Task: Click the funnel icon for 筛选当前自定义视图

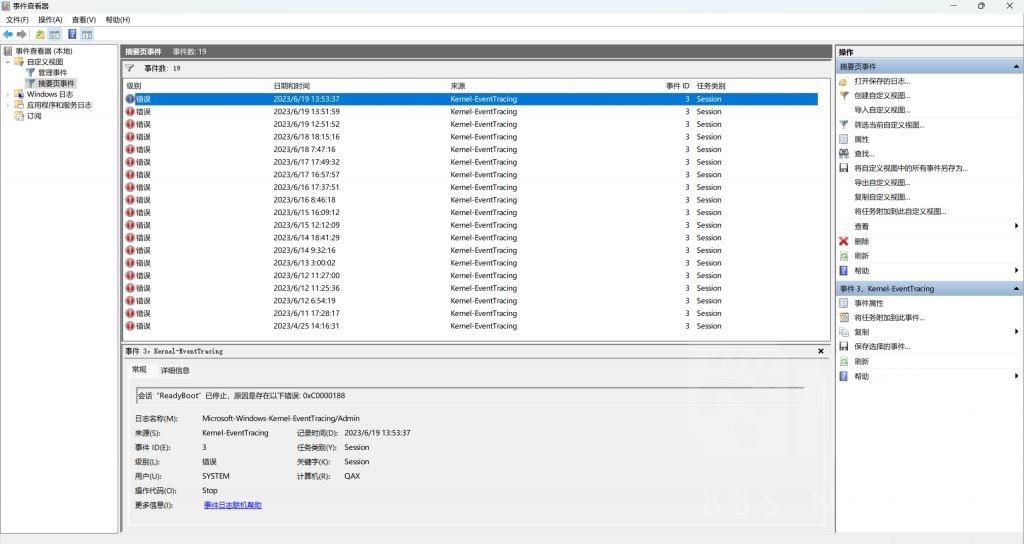Action: point(843,125)
